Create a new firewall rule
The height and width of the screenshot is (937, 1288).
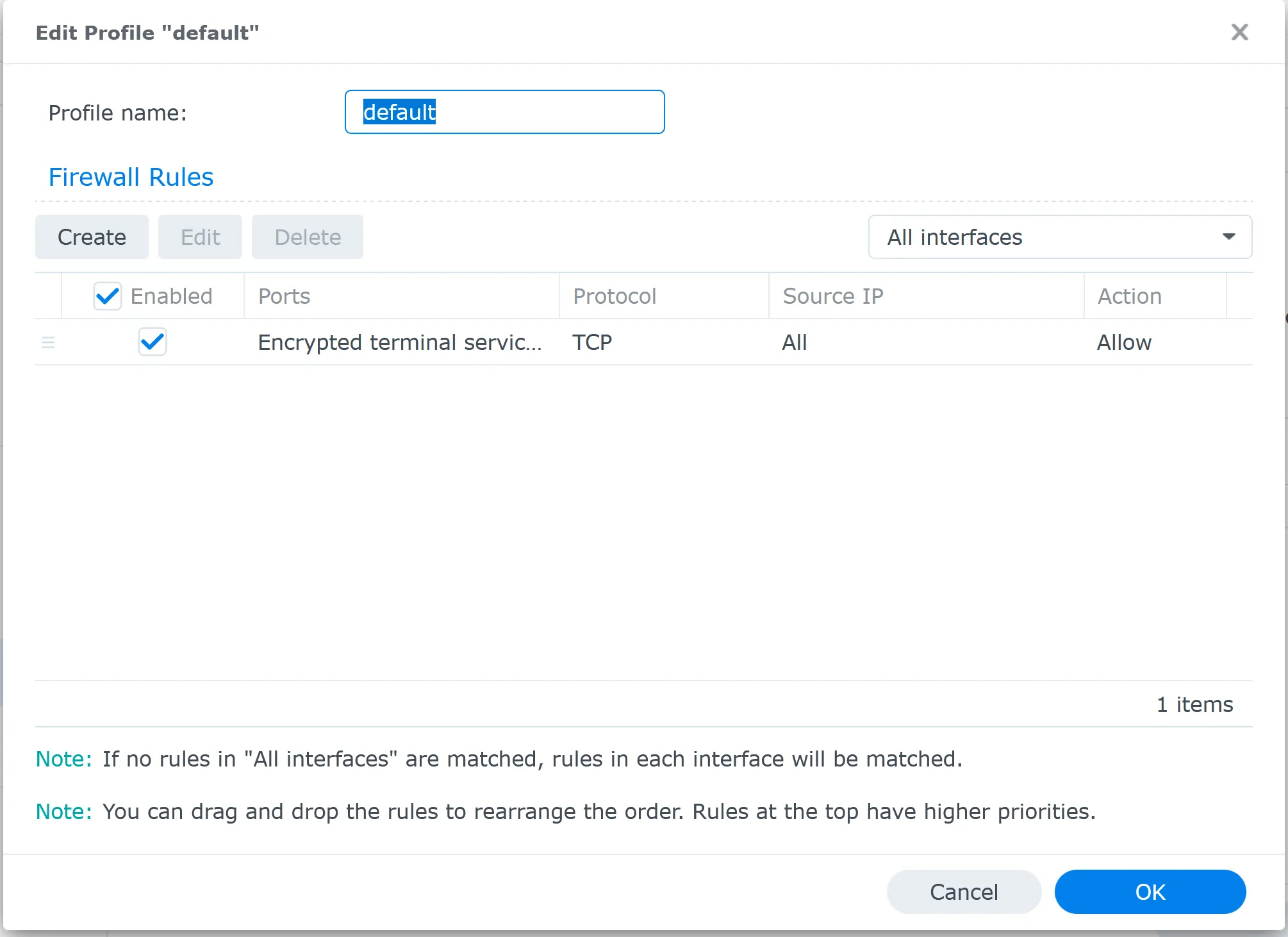(92, 236)
